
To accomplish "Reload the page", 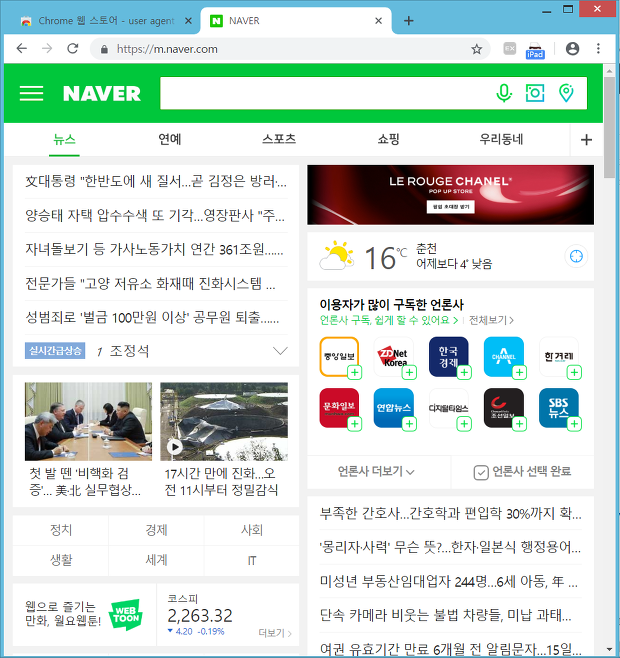I will pyautogui.click(x=73, y=49).
